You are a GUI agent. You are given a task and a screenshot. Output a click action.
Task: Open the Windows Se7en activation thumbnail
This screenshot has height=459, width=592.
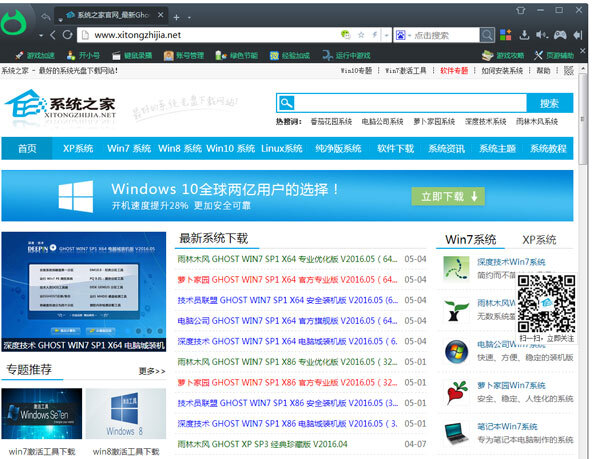coord(42,413)
